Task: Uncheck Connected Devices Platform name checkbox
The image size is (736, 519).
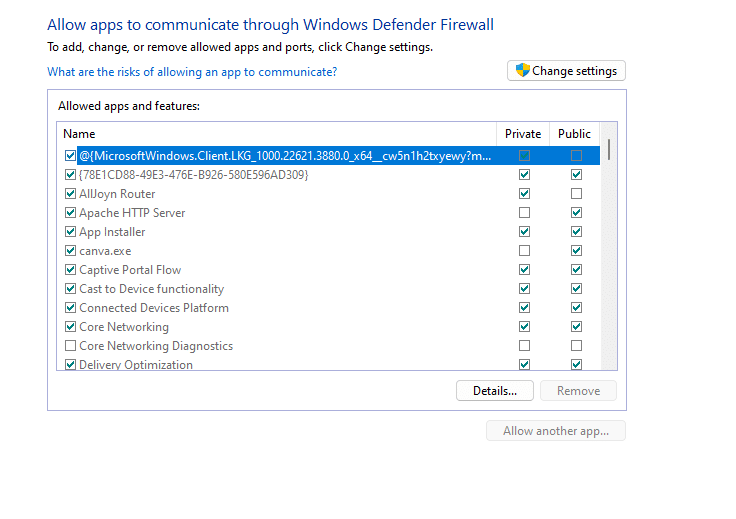Action: tap(70, 308)
